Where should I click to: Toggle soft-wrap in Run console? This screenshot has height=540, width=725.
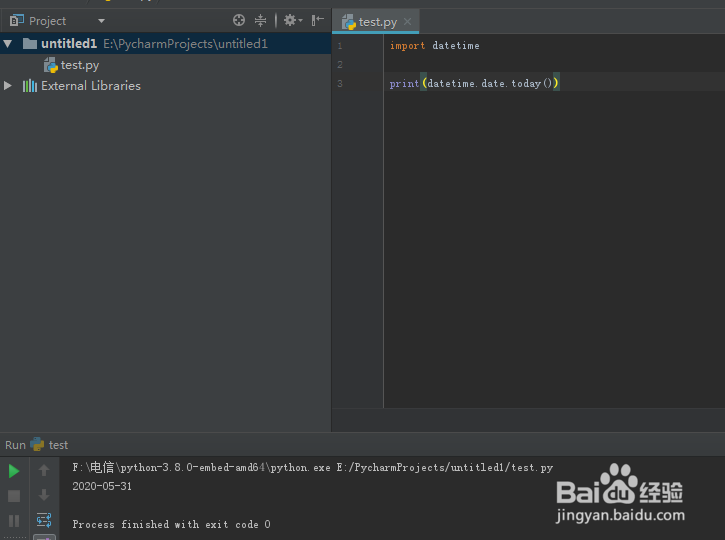pyautogui.click(x=44, y=520)
